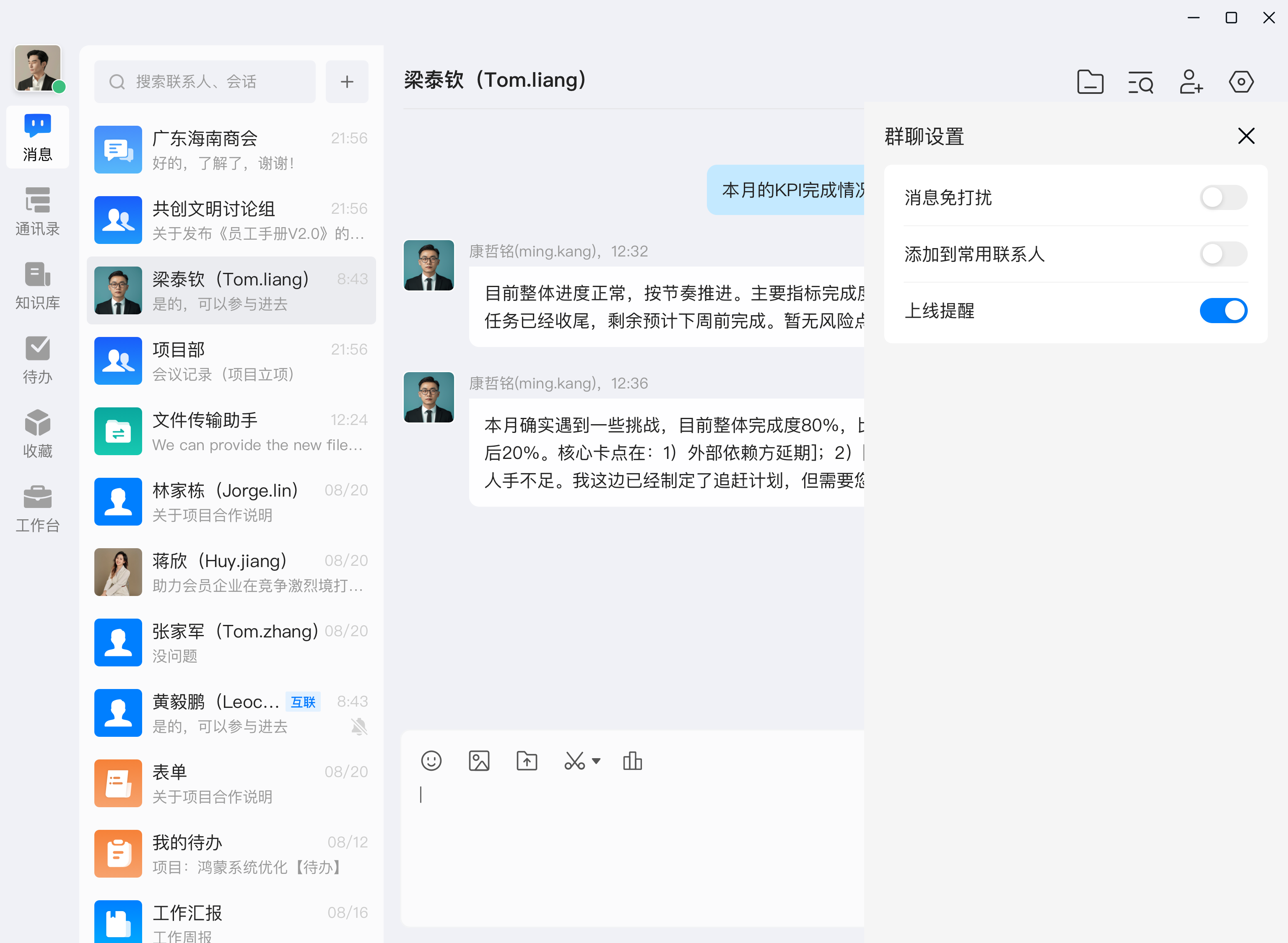Viewport: 1288px width, 943px height.
Task: Turn on 添加到常用联系人 switch
Action: click(x=1223, y=254)
